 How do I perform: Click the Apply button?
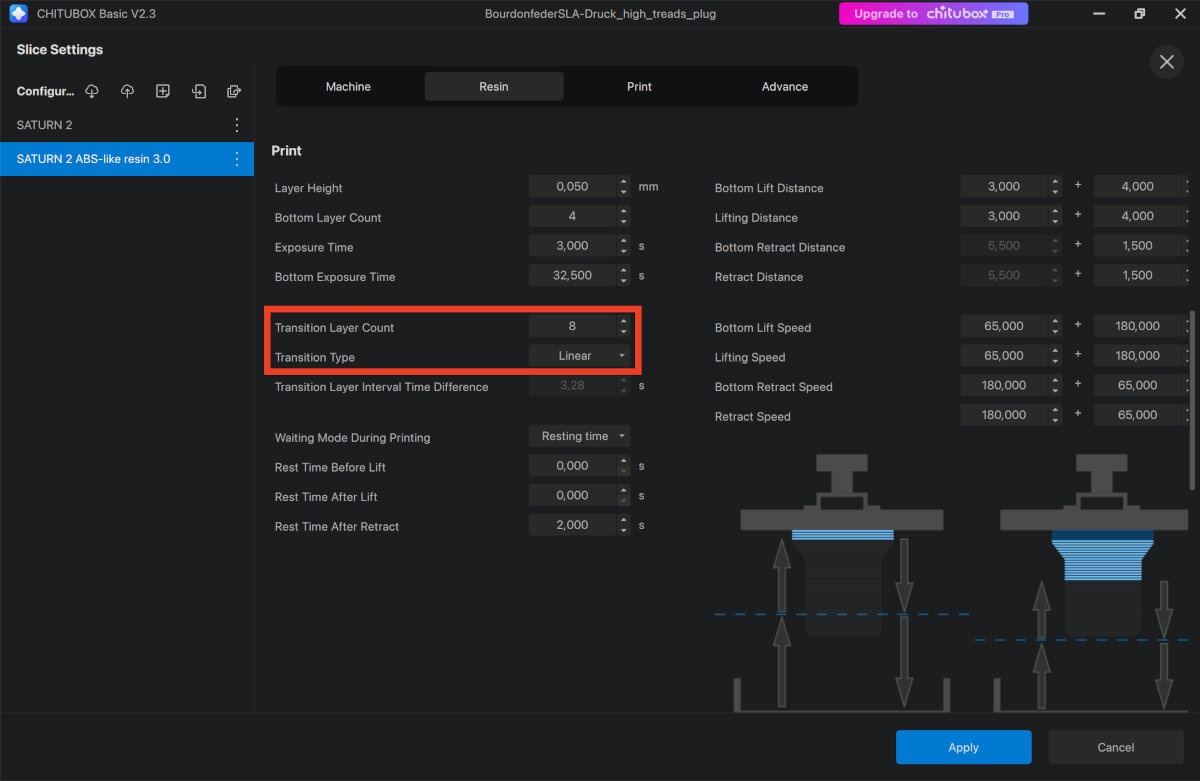click(x=963, y=747)
